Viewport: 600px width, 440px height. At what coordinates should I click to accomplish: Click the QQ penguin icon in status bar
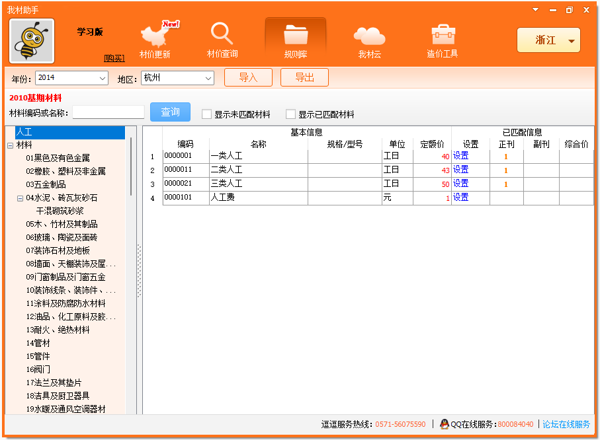[444, 425]
